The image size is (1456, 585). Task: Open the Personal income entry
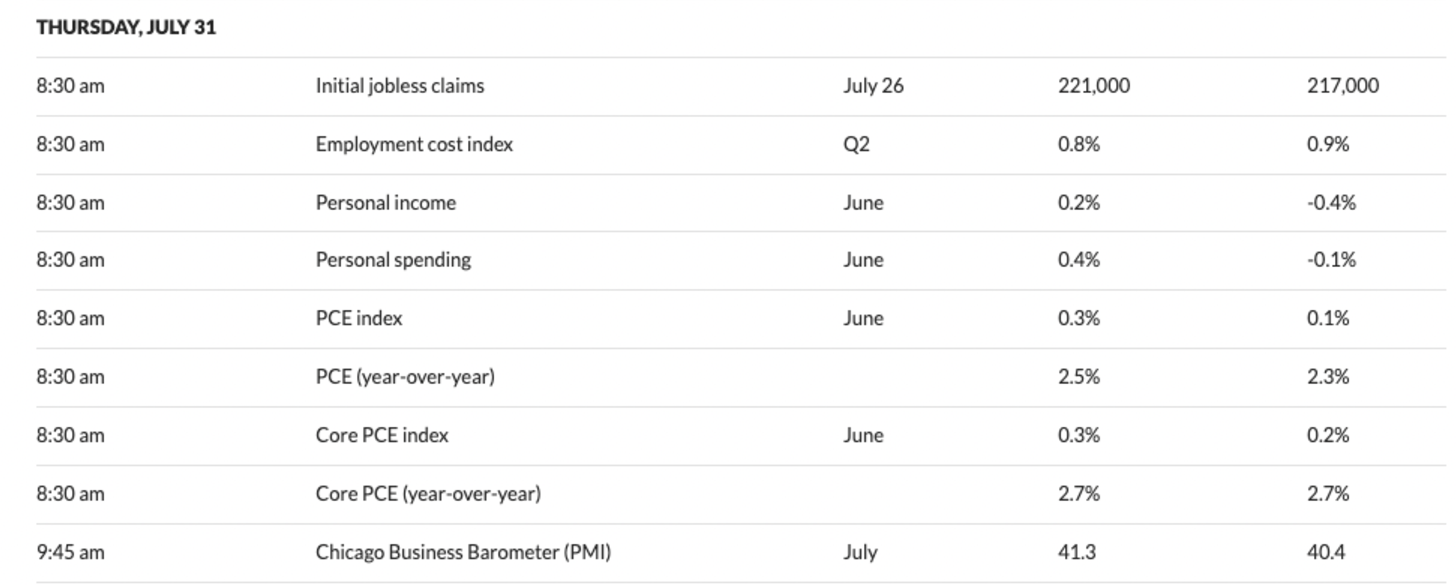386,203
